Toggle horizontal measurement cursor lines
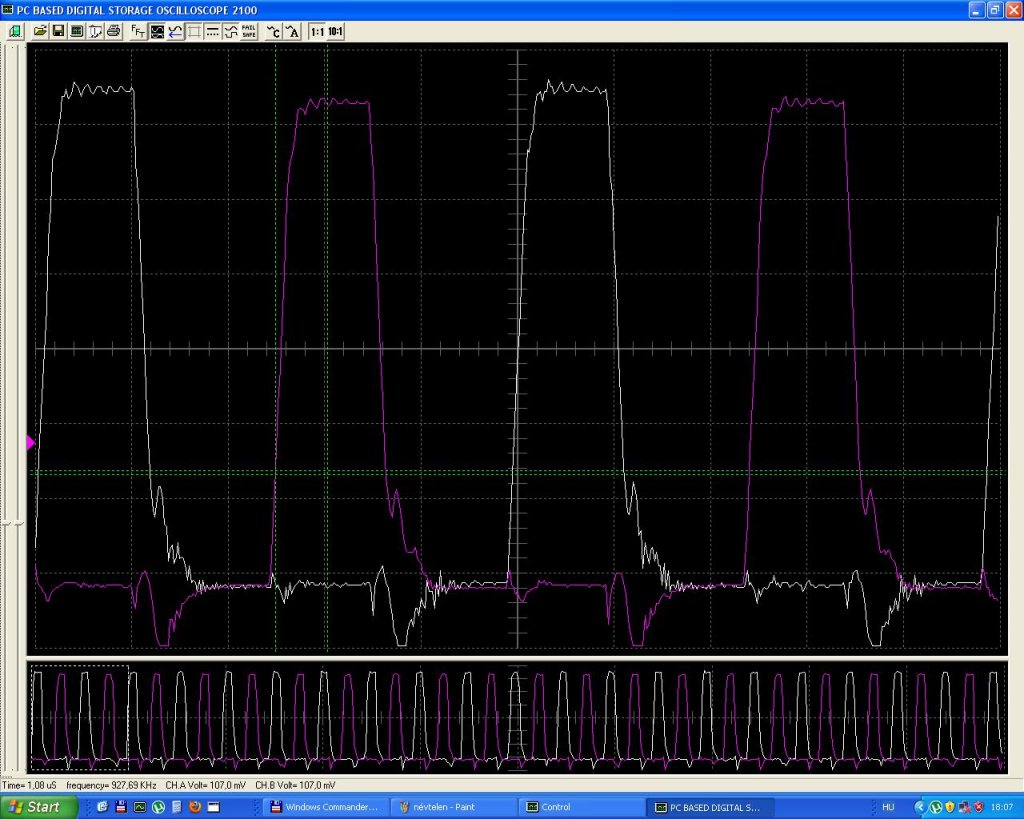This screenshot has width=1024, height=819. [212, 31]
